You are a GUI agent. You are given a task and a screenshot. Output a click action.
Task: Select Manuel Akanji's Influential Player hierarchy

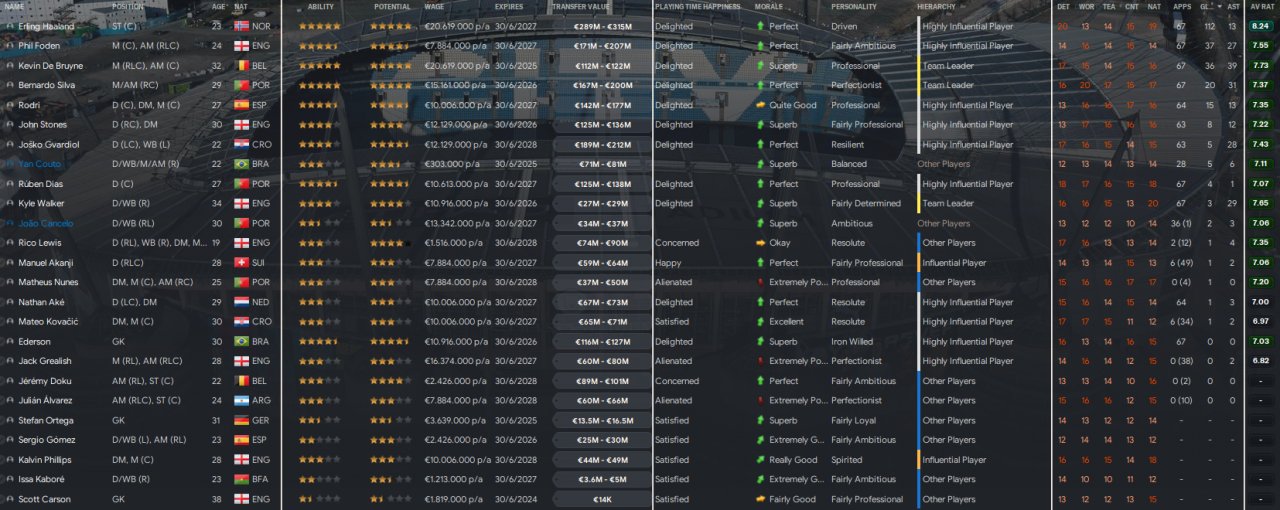(954, 263)
